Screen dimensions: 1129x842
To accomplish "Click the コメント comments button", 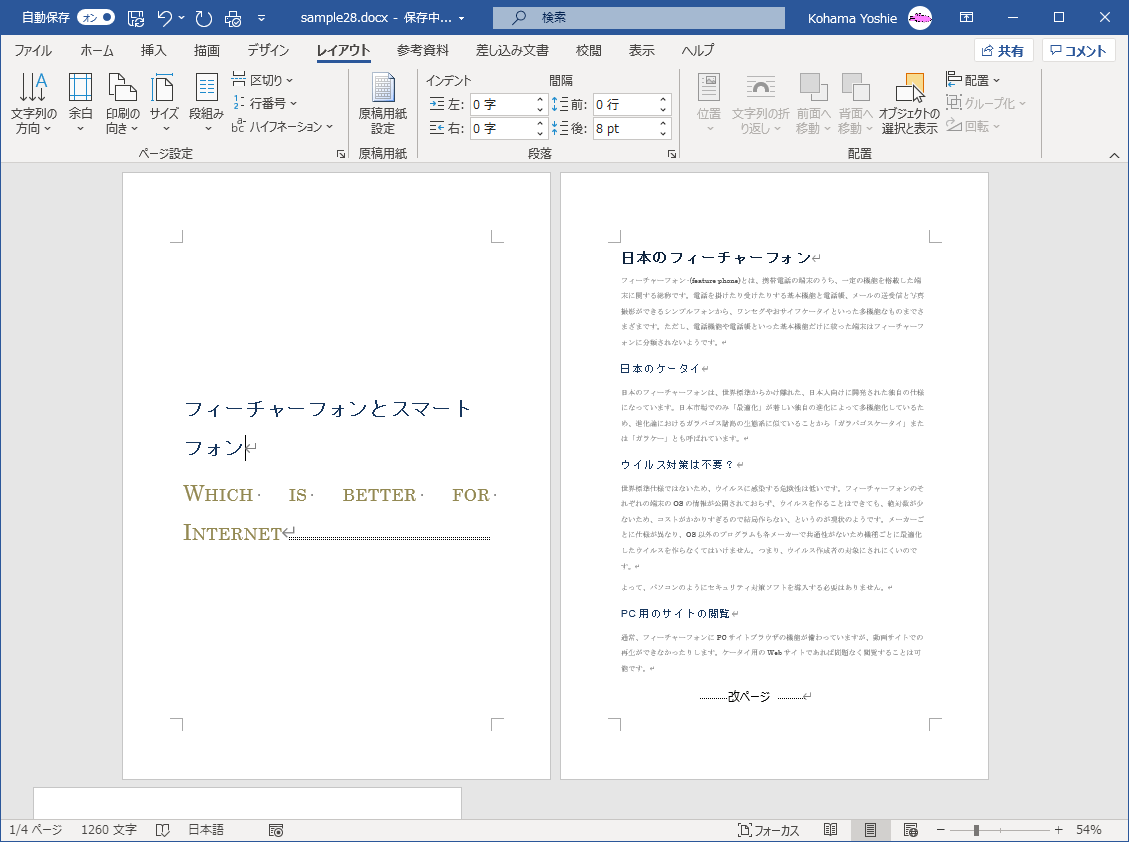I will (1078, 51).
